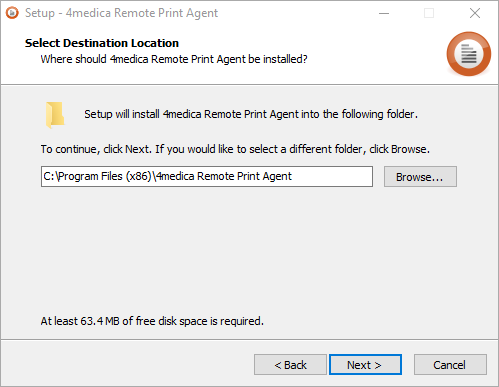This screenshot has height=387, width=499.
Task: Click the free disk space requirement text
Action: tap(152, 321)
